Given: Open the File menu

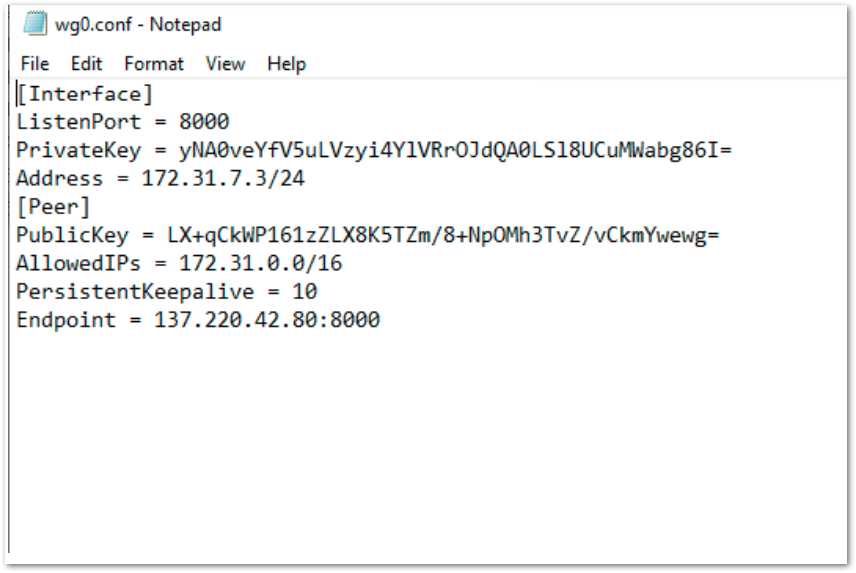Looking at the screenshot, I should click(34, 64).
